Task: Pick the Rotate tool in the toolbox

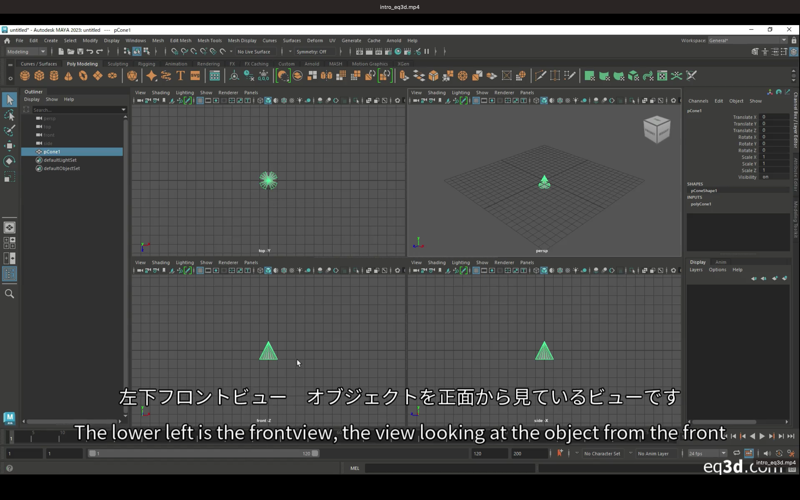Action: point(9,161)
